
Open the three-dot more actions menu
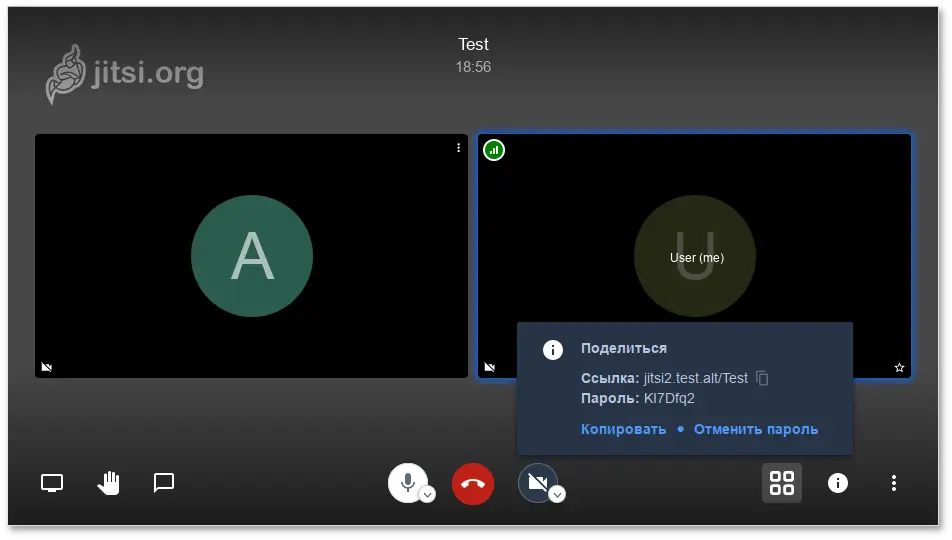[894, 483]
